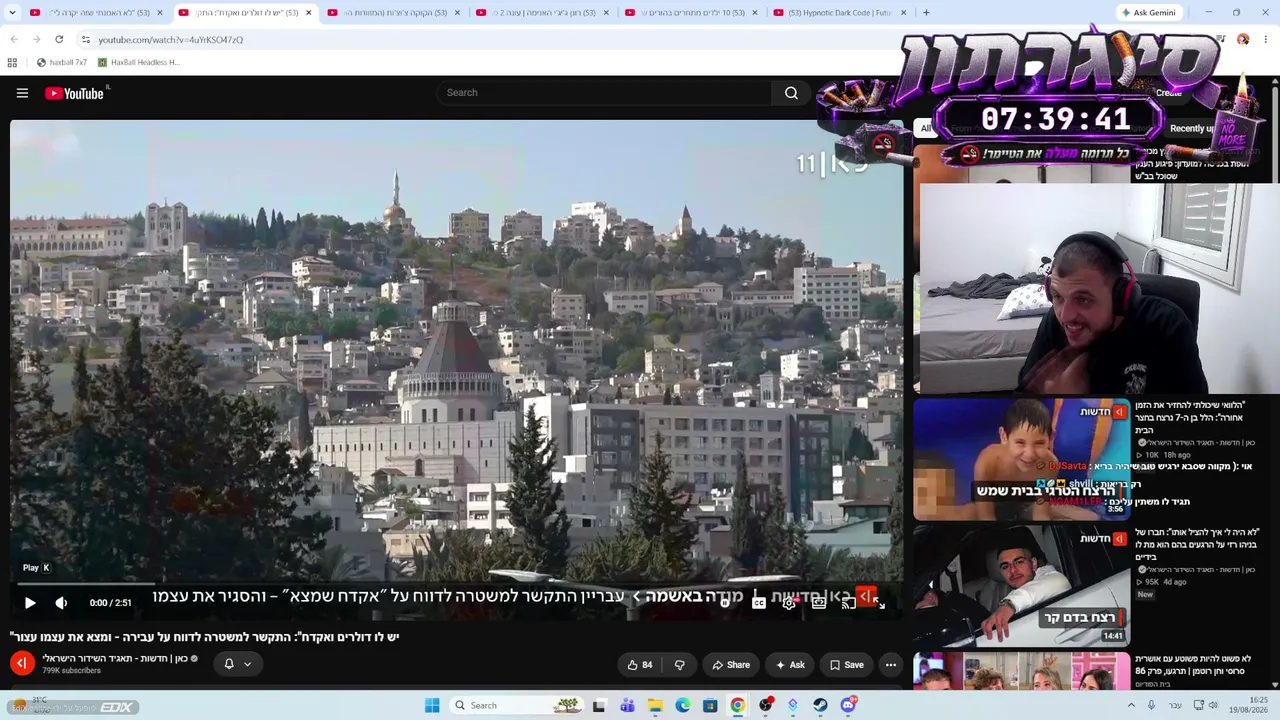
Task: Open the HaxBall Headless bookmark
Action: [138, 62]
